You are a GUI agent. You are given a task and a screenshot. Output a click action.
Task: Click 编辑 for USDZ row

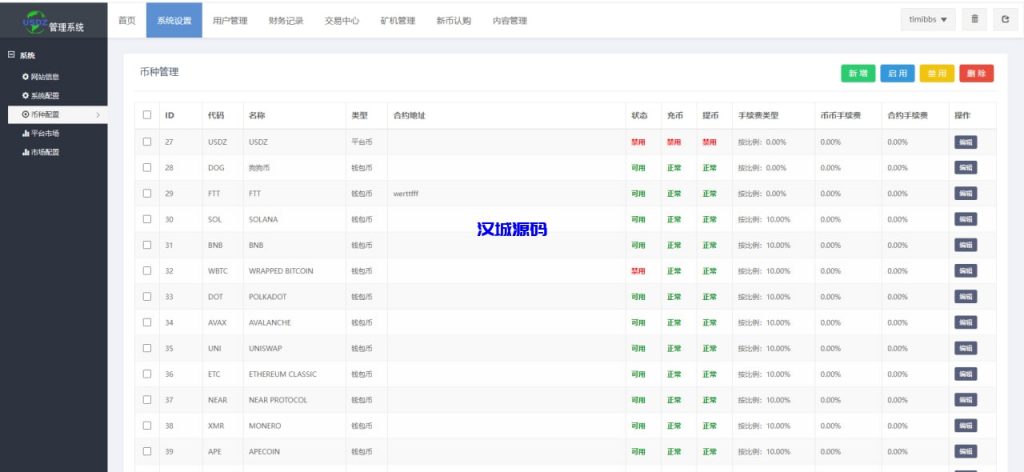[x=965, y=142]
